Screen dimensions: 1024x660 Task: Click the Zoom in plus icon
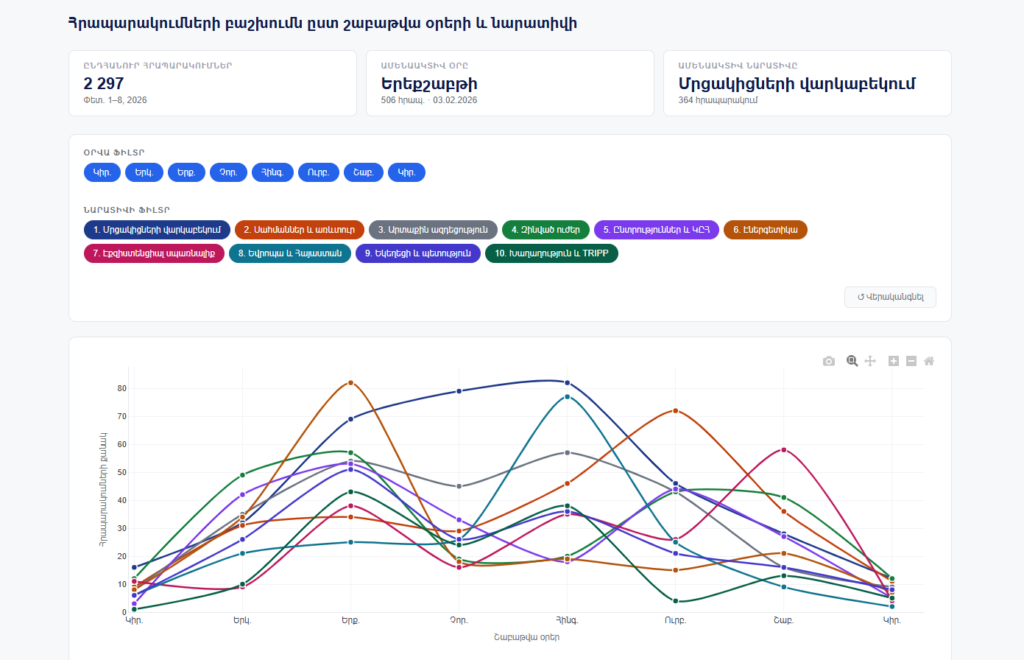click(x=894, y=361)
